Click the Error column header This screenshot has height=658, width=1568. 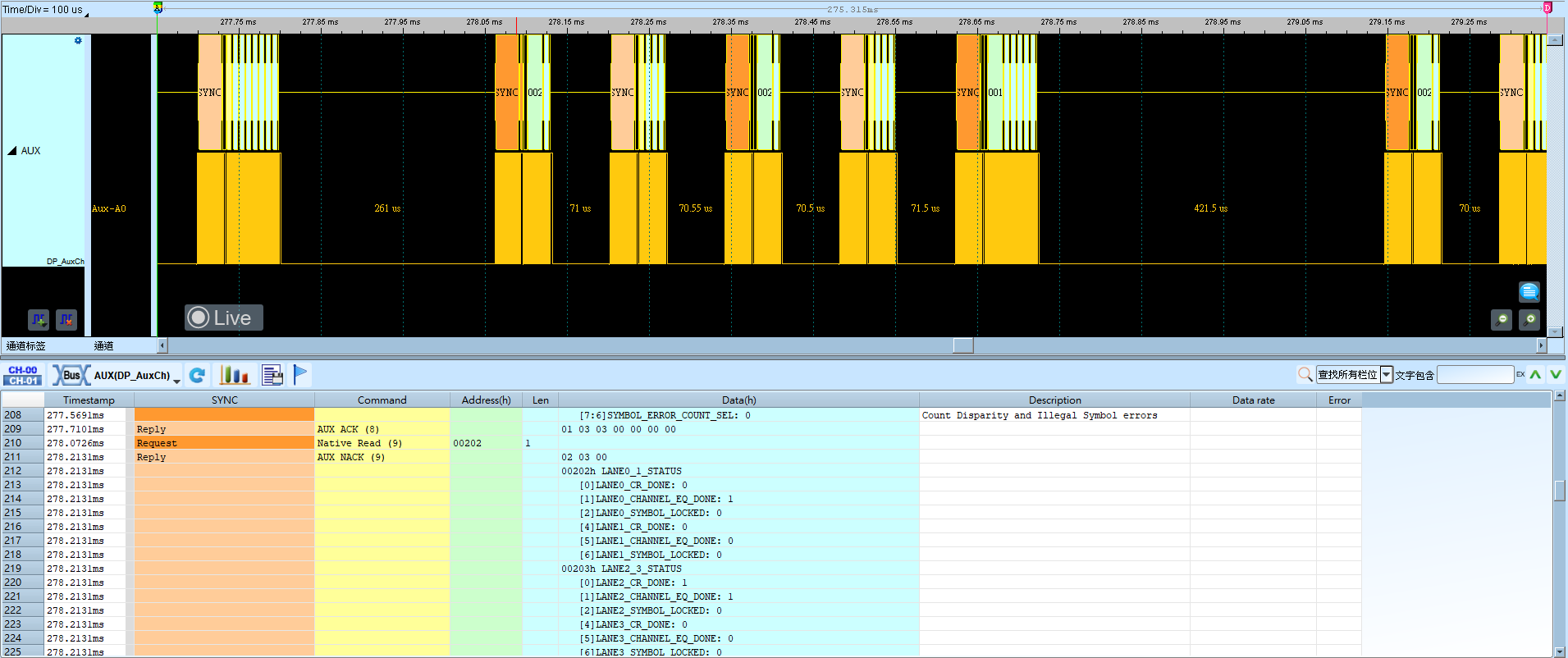coord(1339,400)
